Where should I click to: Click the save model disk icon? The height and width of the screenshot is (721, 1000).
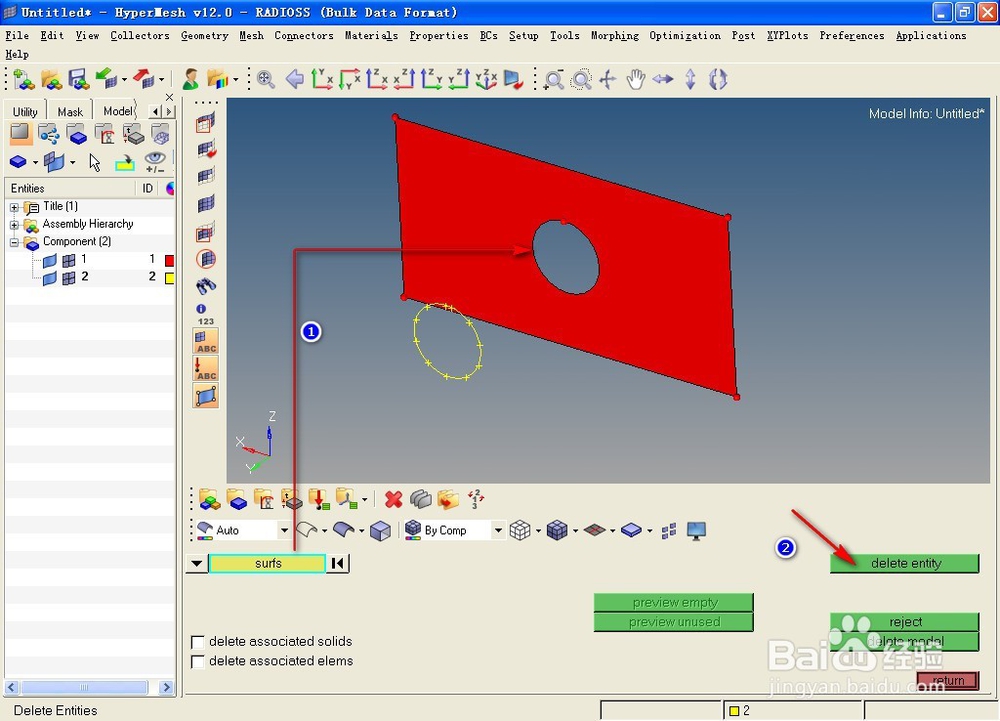78,79
